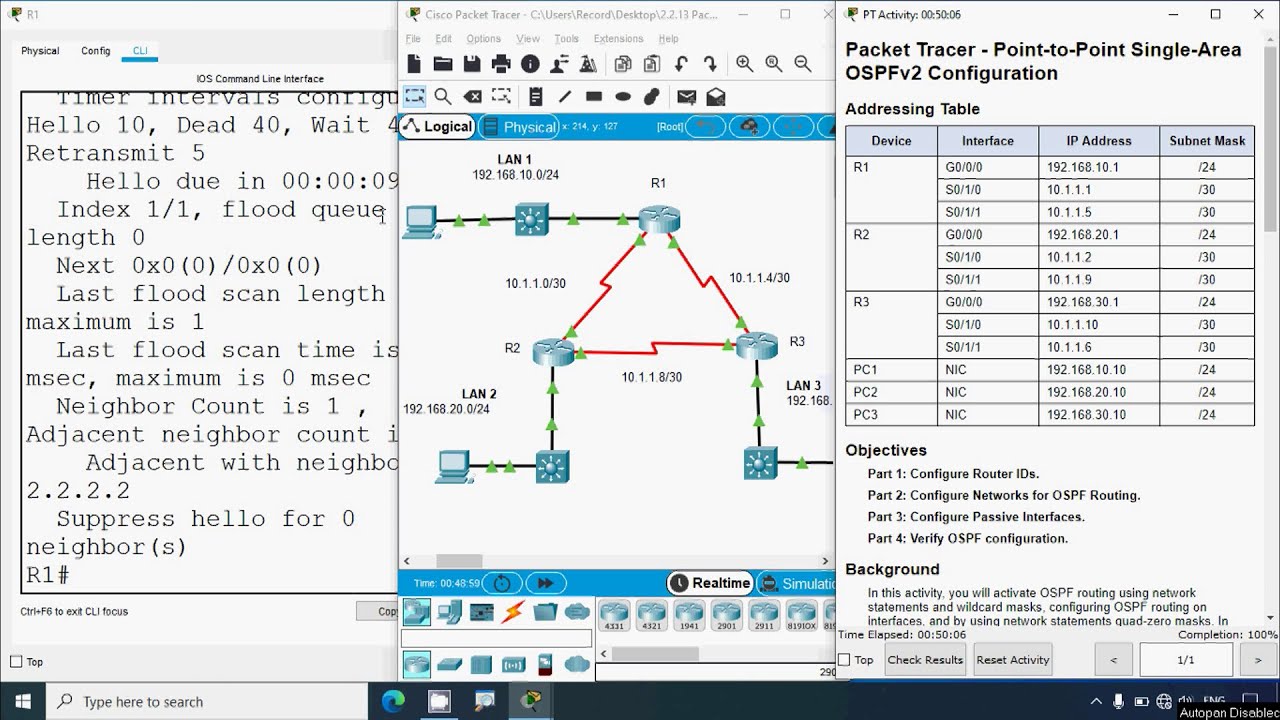
Task: Open the Extensions menu
Action: point(618,39)
